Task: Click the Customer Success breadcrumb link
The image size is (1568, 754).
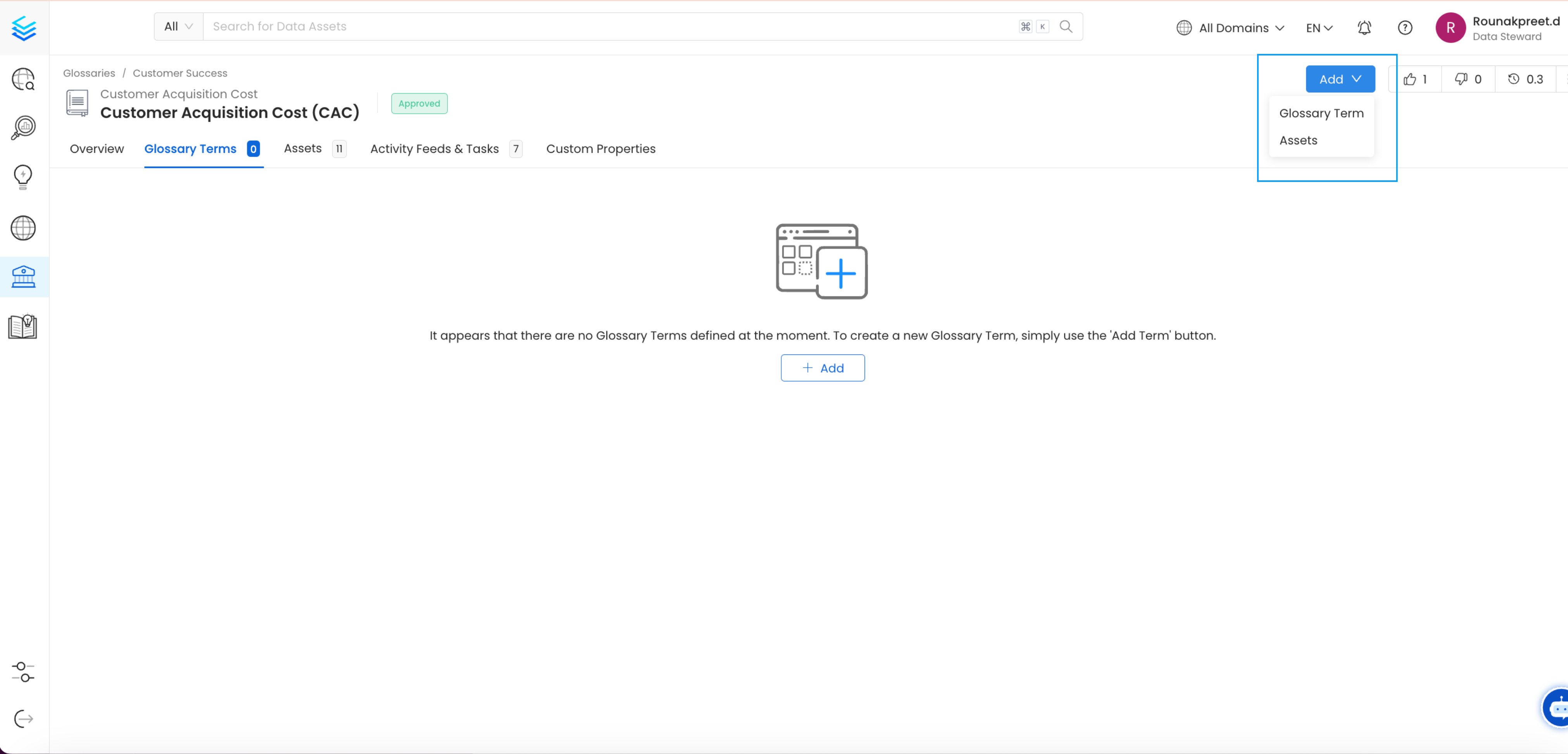Action: 180,73
